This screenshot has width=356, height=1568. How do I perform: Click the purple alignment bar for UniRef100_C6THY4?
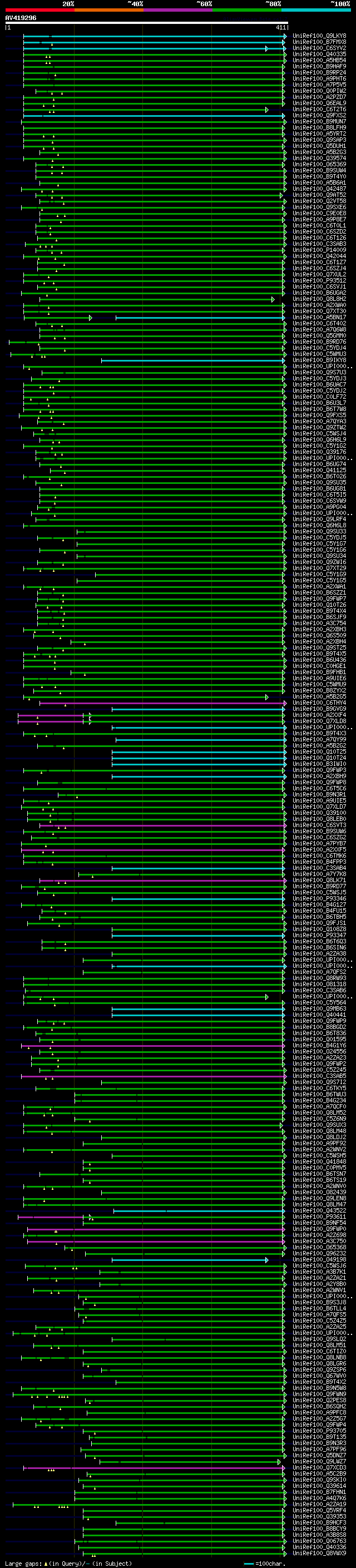tap(162, 703)
